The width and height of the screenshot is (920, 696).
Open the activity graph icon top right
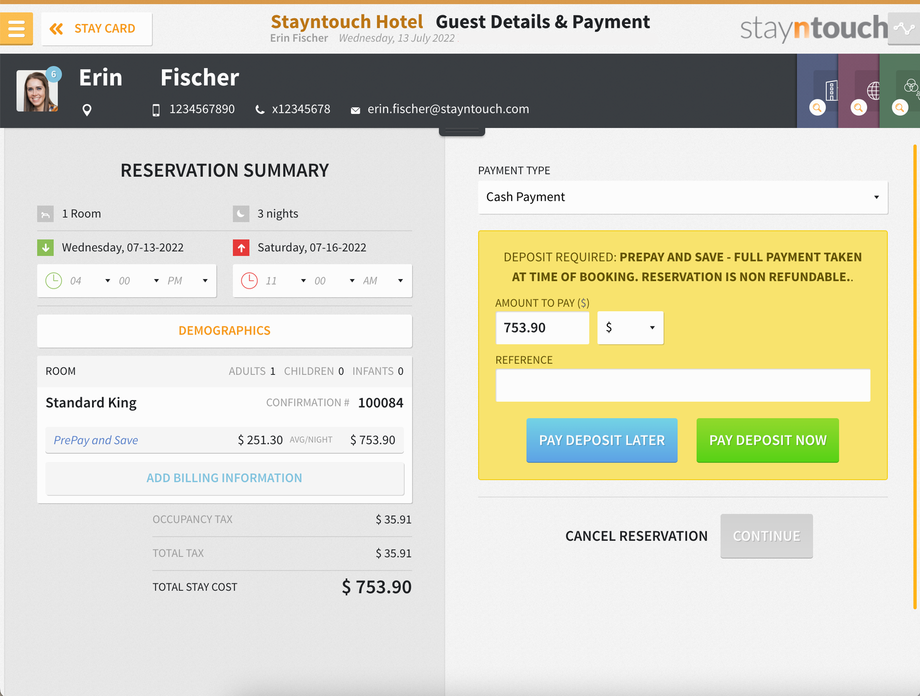(x=904, y=28)
